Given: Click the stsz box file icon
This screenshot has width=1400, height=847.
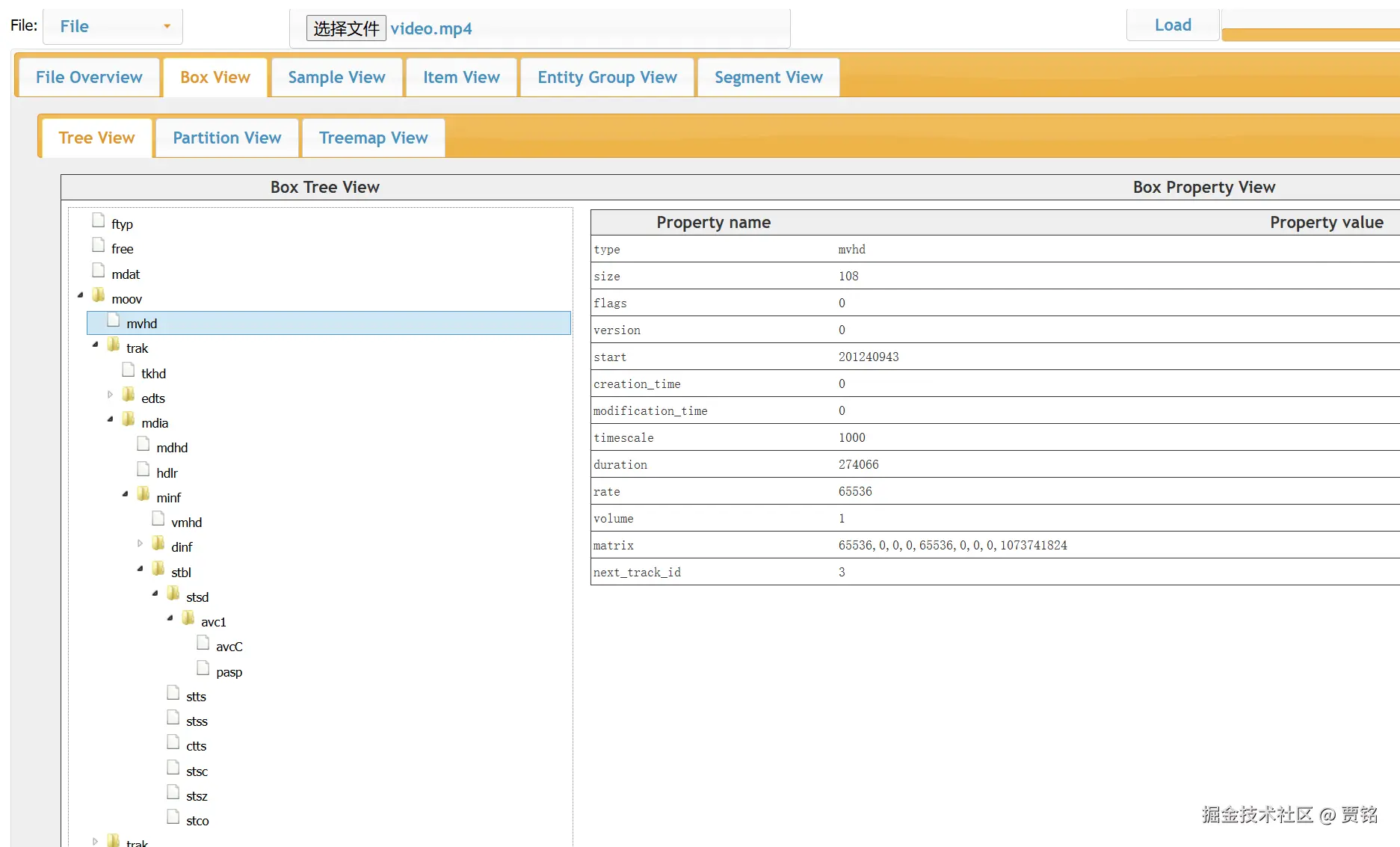Looking at the screenshot, I should (x=173, y=792).
